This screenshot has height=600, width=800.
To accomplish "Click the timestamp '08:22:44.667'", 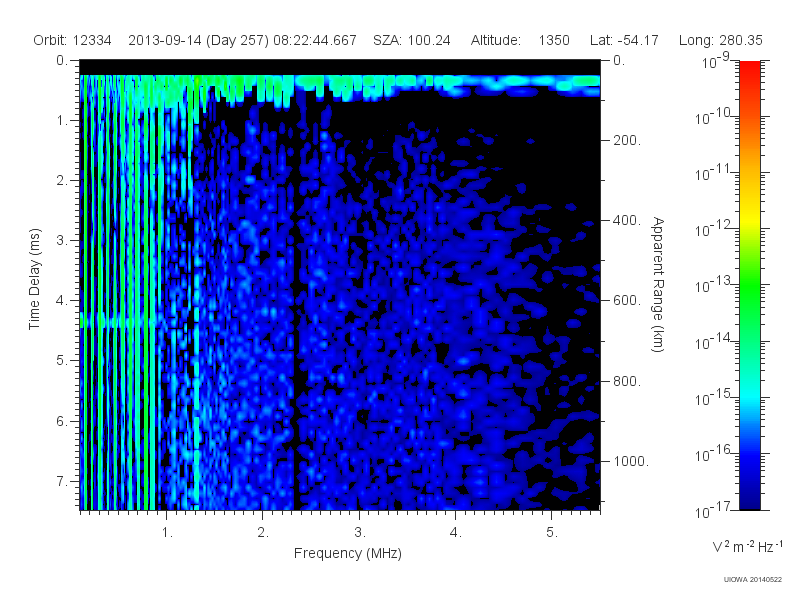I will pos(315,40).
